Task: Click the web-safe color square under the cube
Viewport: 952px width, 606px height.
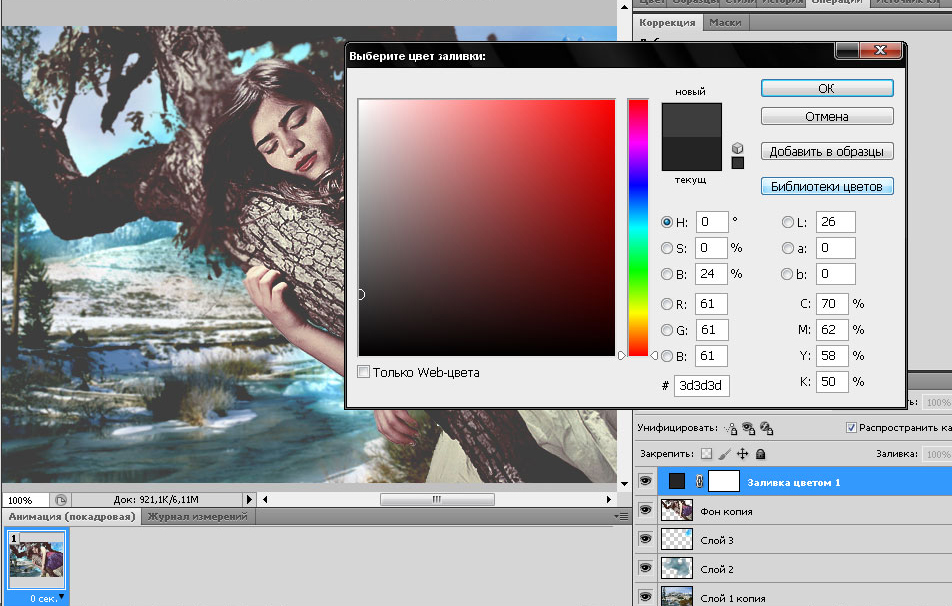Action: click(738, 163)
